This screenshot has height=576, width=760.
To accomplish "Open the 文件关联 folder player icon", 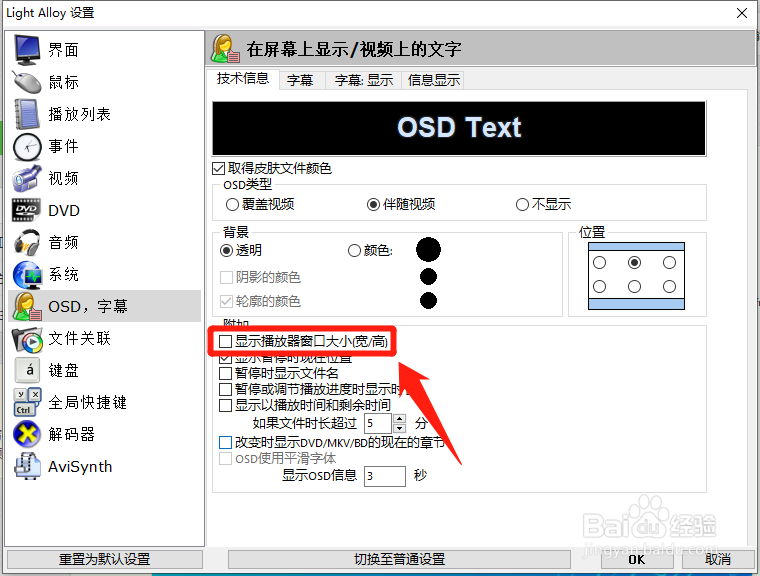I will pos(27,338).
